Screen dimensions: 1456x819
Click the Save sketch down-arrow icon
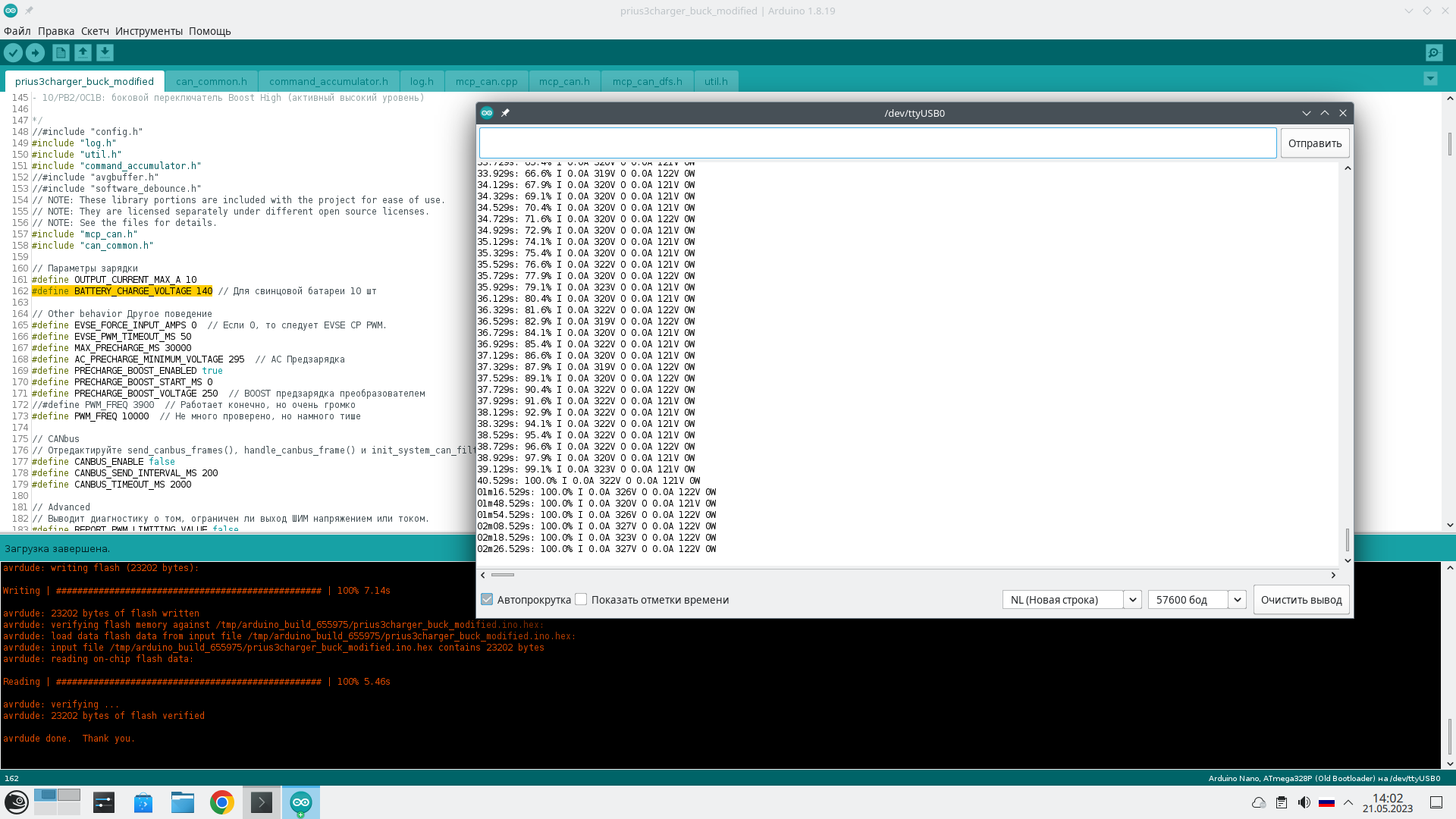pos(105,52)
